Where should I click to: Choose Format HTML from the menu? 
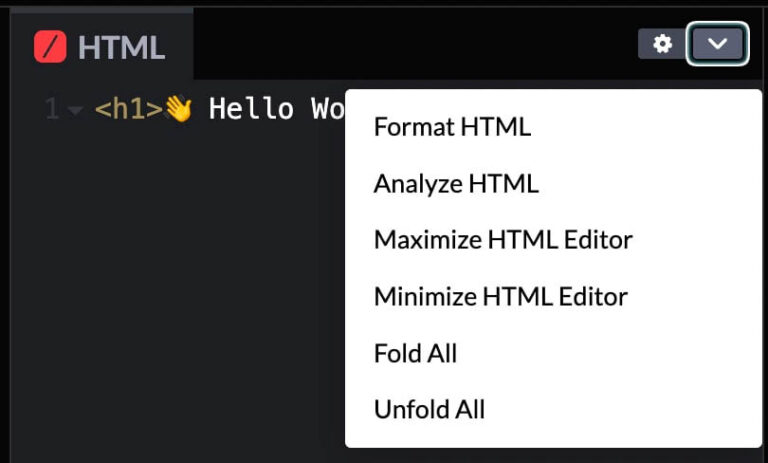[x=452, y=127]
